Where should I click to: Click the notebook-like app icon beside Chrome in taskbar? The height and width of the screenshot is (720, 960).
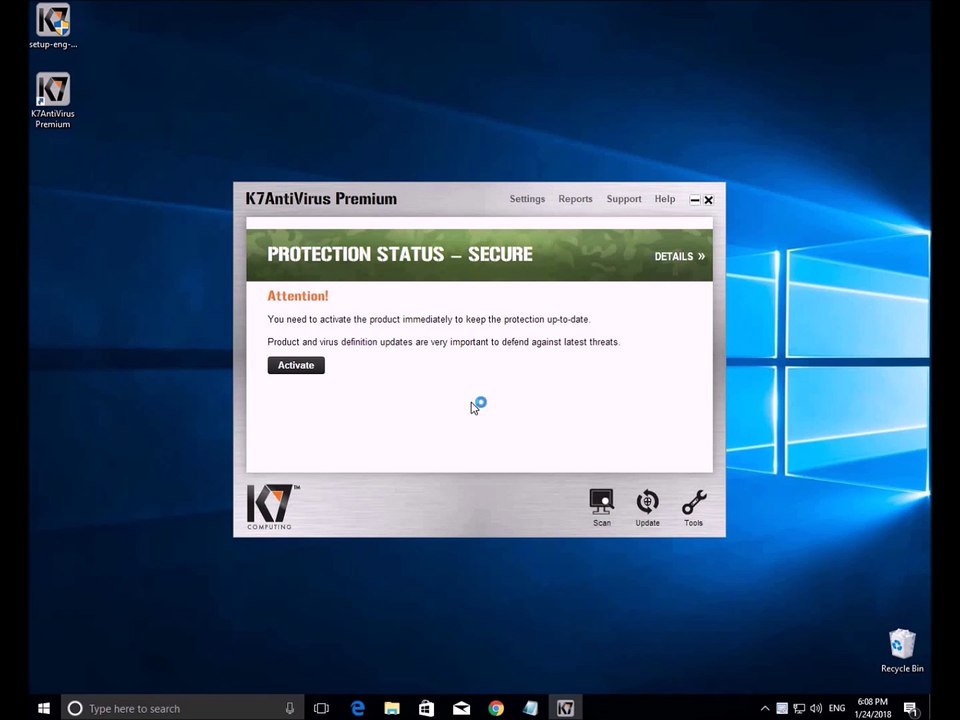click(x=530, y=708)
